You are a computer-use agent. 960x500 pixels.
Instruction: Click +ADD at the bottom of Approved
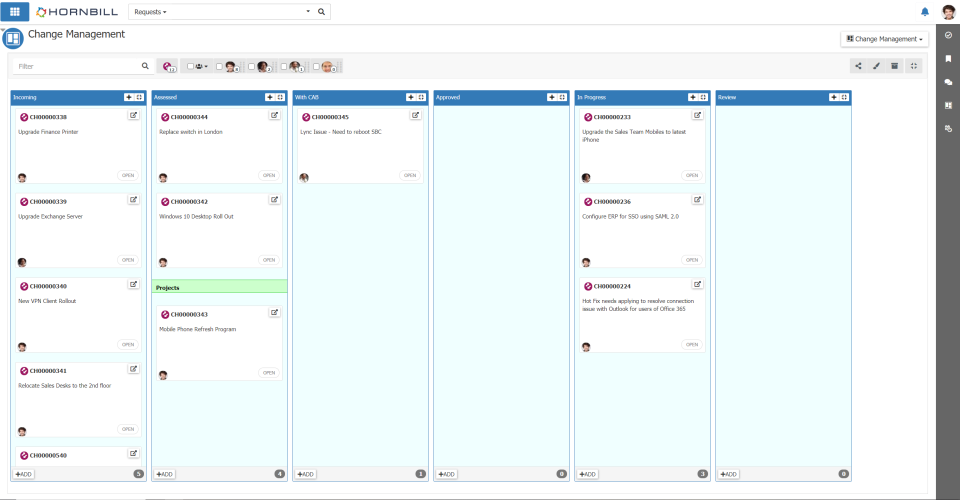[x=446, y=474]
